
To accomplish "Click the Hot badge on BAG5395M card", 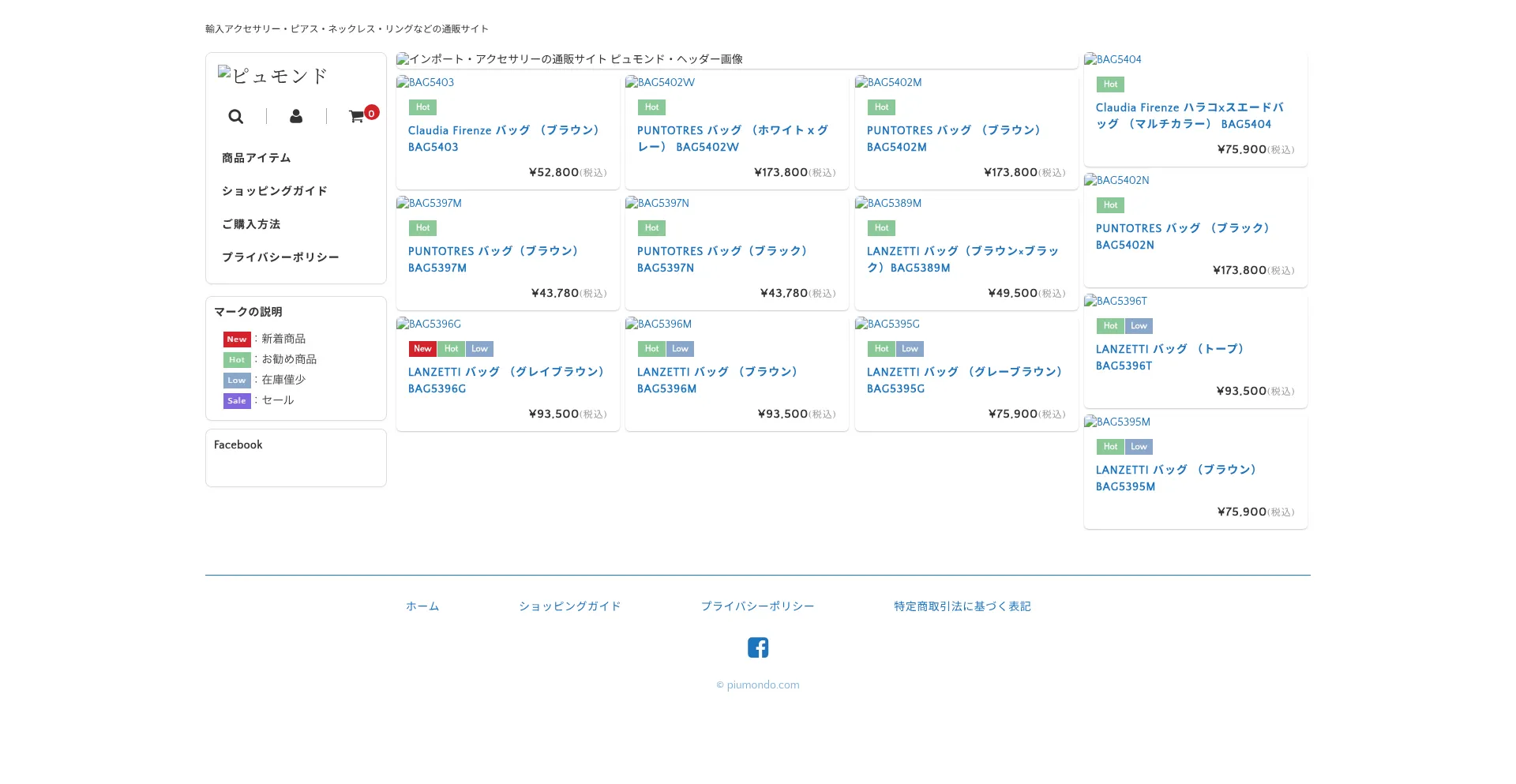I will (x=1110, y=447).
